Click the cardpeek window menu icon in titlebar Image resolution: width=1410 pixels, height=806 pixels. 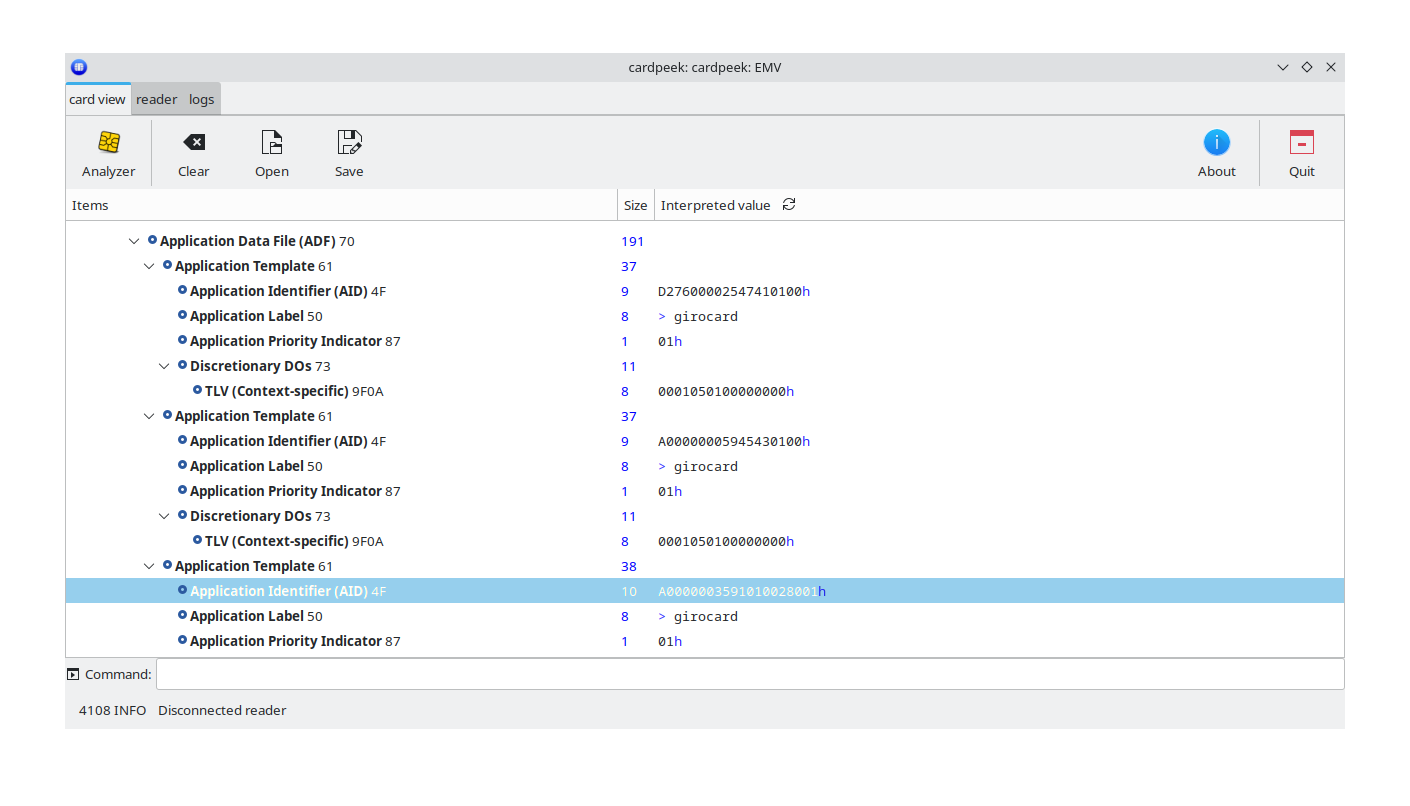pos(79,67)
